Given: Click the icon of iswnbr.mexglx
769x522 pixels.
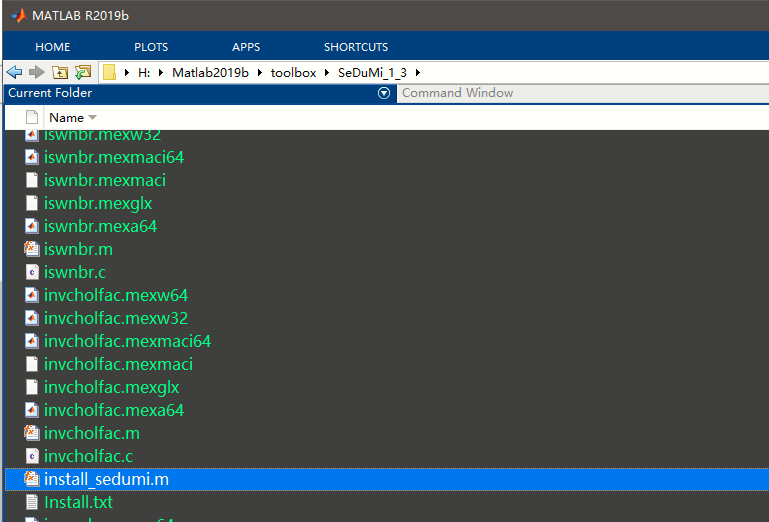Looking at the screenshot, I should [x=32, y=203].
